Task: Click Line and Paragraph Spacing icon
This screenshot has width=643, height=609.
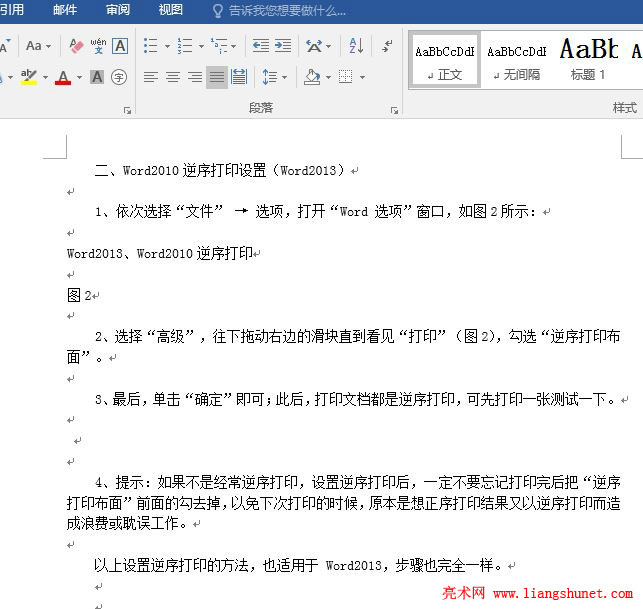Action: tap(269, 77)
